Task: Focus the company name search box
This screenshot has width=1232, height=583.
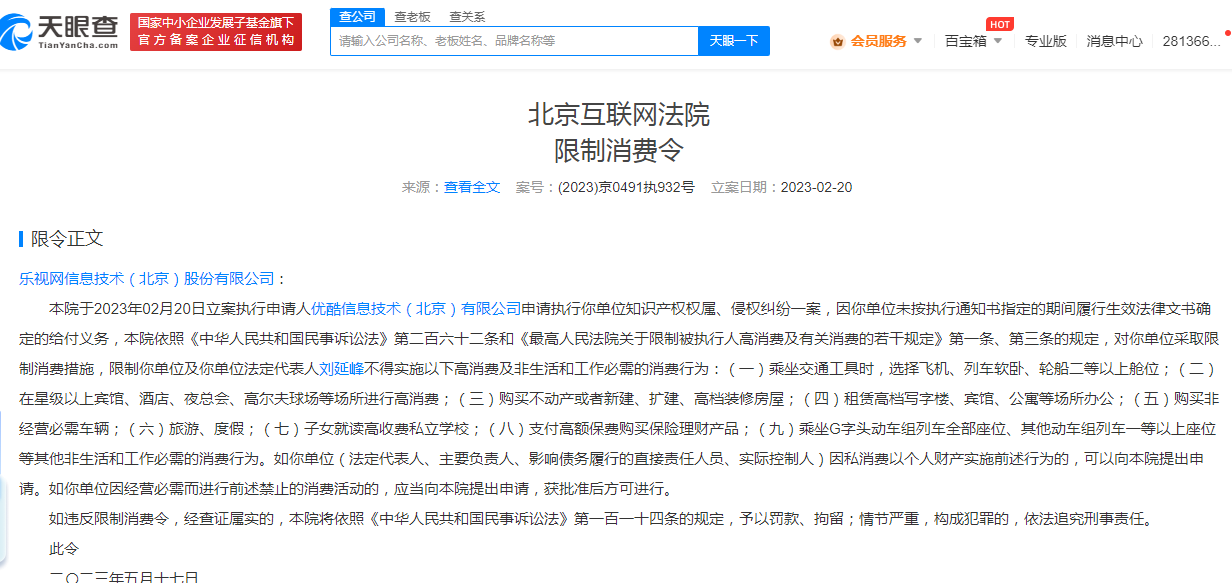Action: tap(514, 41)
